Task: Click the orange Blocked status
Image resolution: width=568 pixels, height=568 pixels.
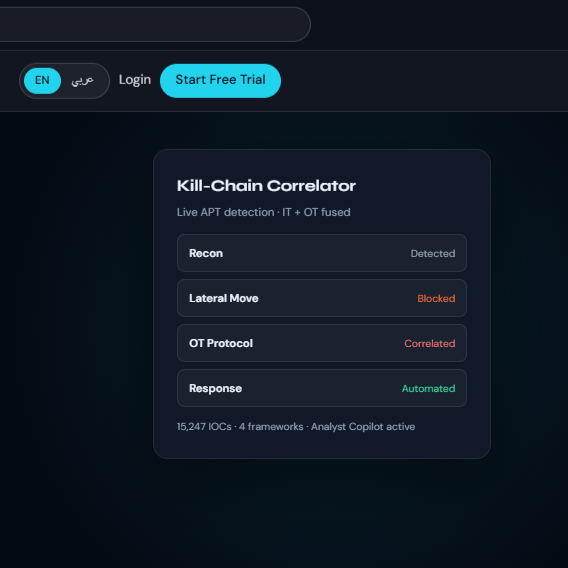Action: pyautogui.click(x=436, y=298)
